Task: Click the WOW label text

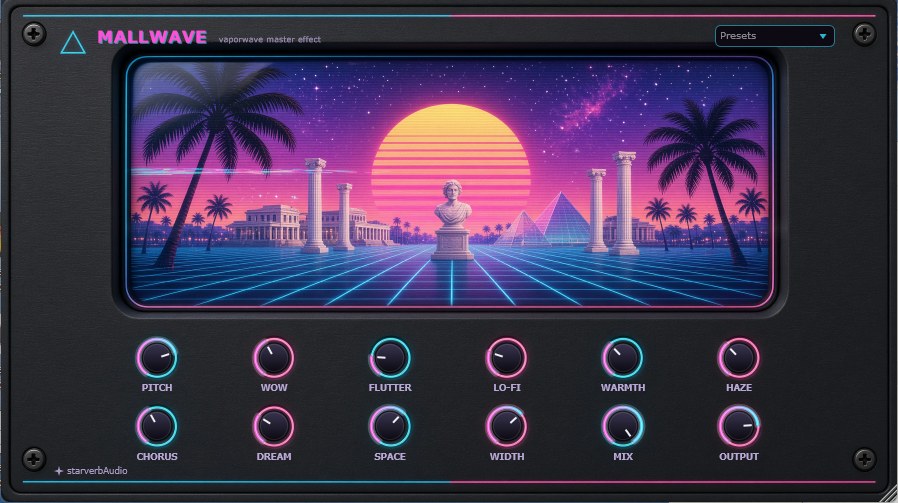Action: [274, 388]
